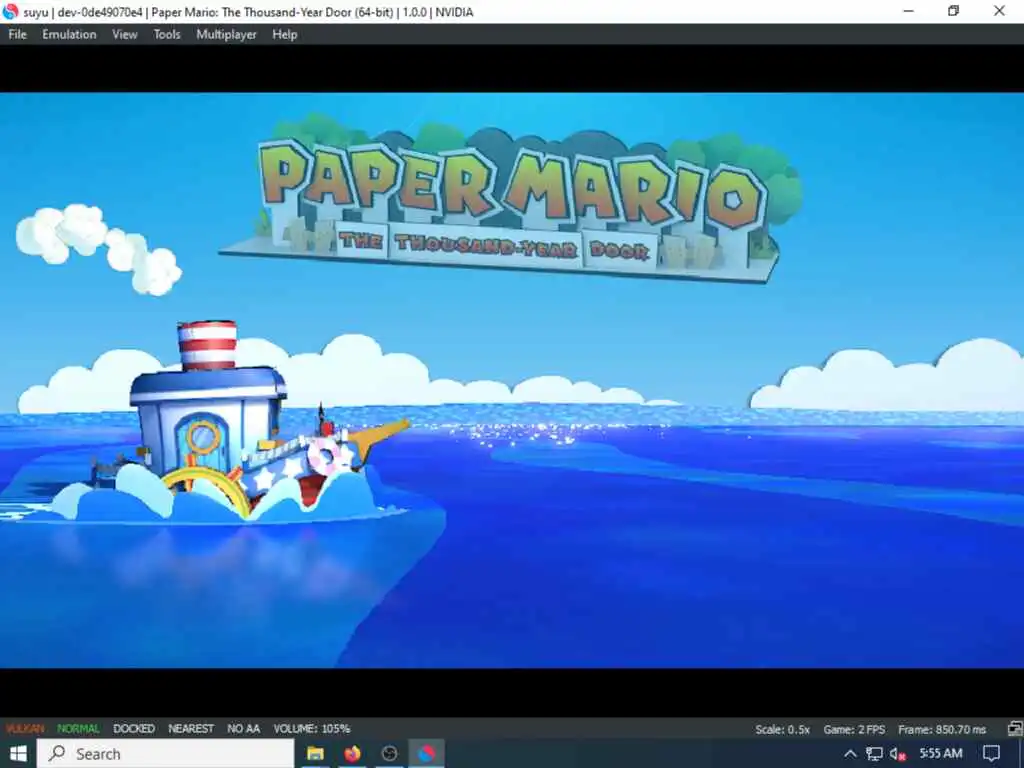This screenshot has width=1024, height=768.
Task: Click the taskbar Search box
Action: click(165, 754)
